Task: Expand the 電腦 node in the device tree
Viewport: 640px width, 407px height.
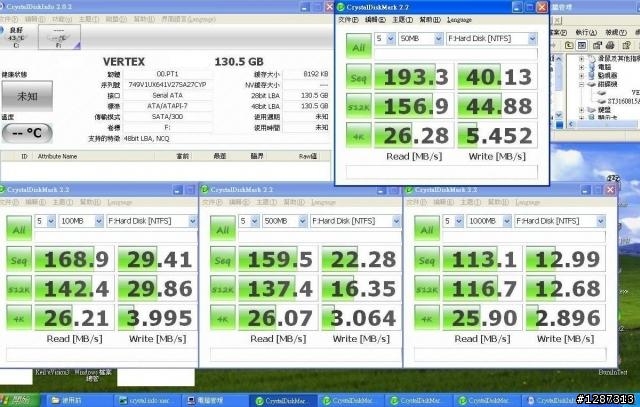Action: [581, 67]
